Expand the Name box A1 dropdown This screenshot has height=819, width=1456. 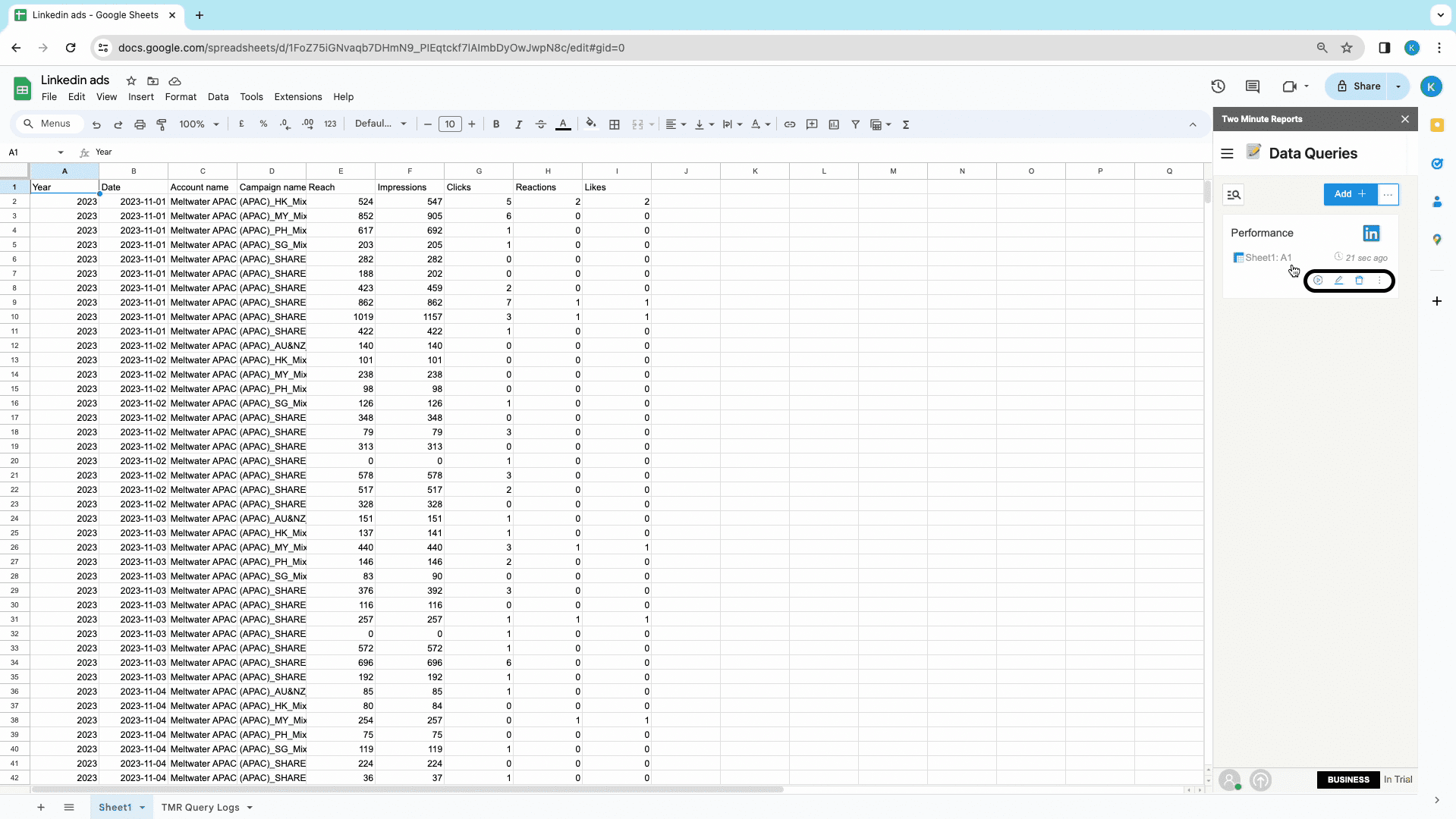pos(61,152)
